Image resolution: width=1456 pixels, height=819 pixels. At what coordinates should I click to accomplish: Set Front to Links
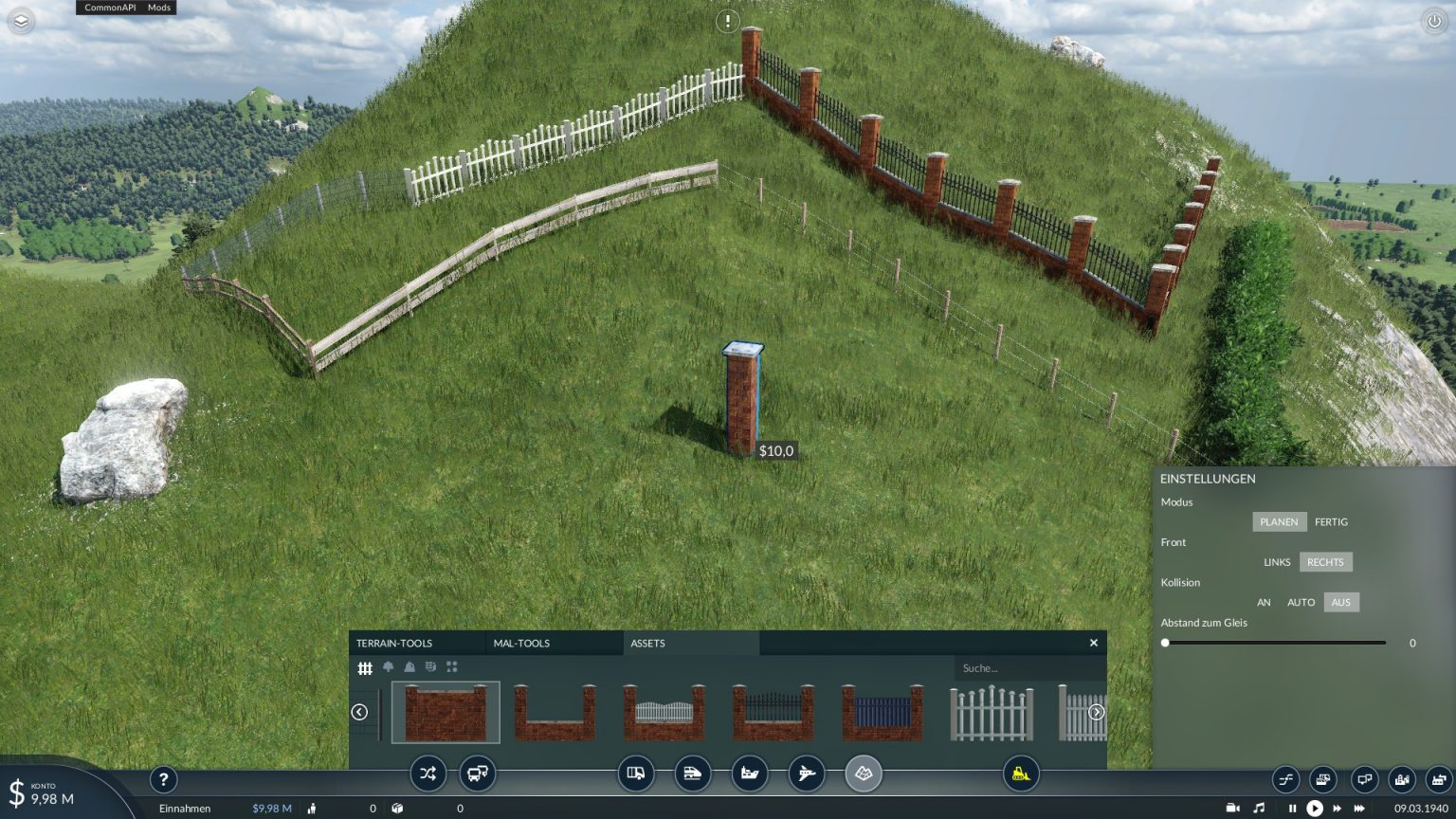pos(1277,562)
